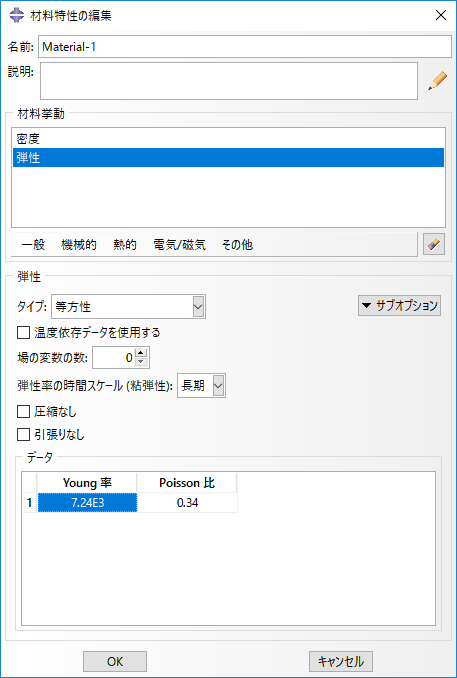Click the Poisson 比 cell 0.34
Viewport: 457px width, 678px height.
click(x=187, y=503)
